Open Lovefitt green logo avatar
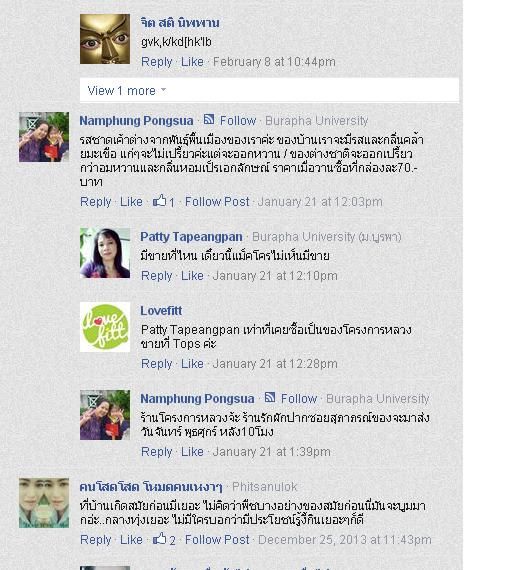 [x=105, y=327]
